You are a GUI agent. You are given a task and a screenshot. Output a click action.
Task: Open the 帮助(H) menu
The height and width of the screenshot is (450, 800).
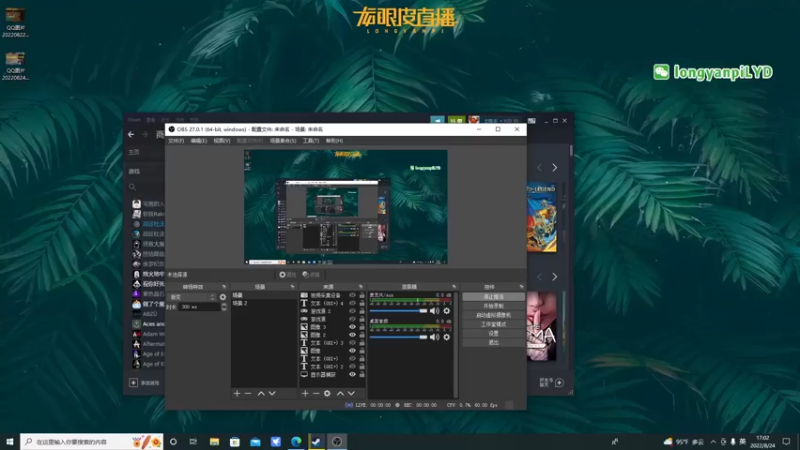click(334, 140)
